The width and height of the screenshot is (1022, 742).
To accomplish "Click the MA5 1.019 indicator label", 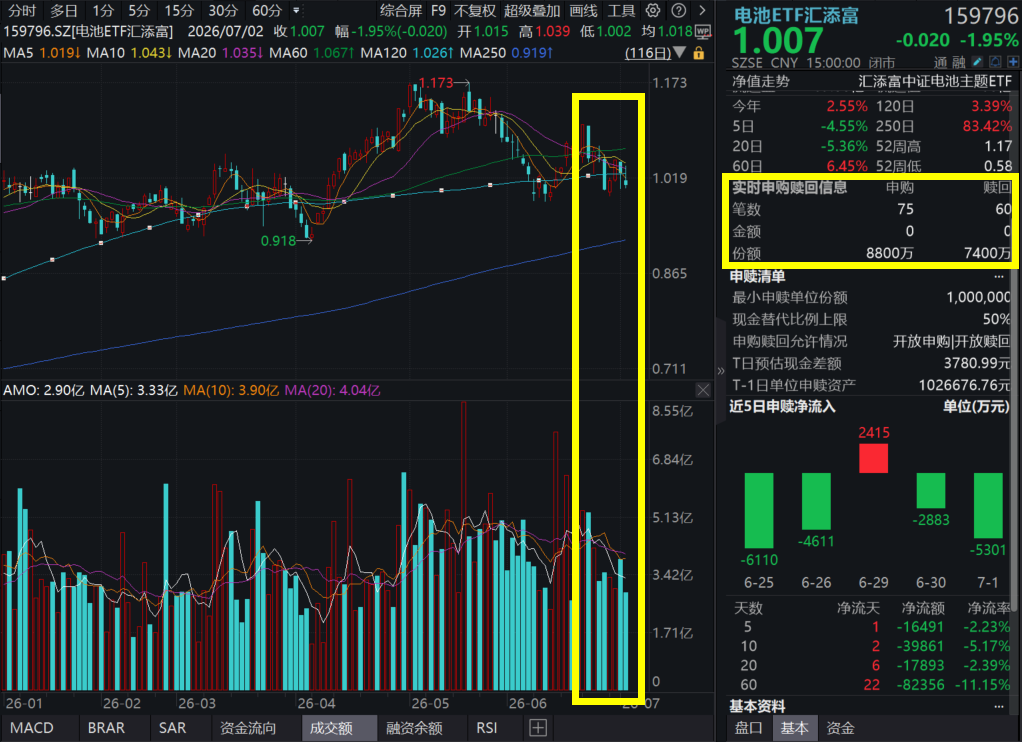I will coord(42,53).
